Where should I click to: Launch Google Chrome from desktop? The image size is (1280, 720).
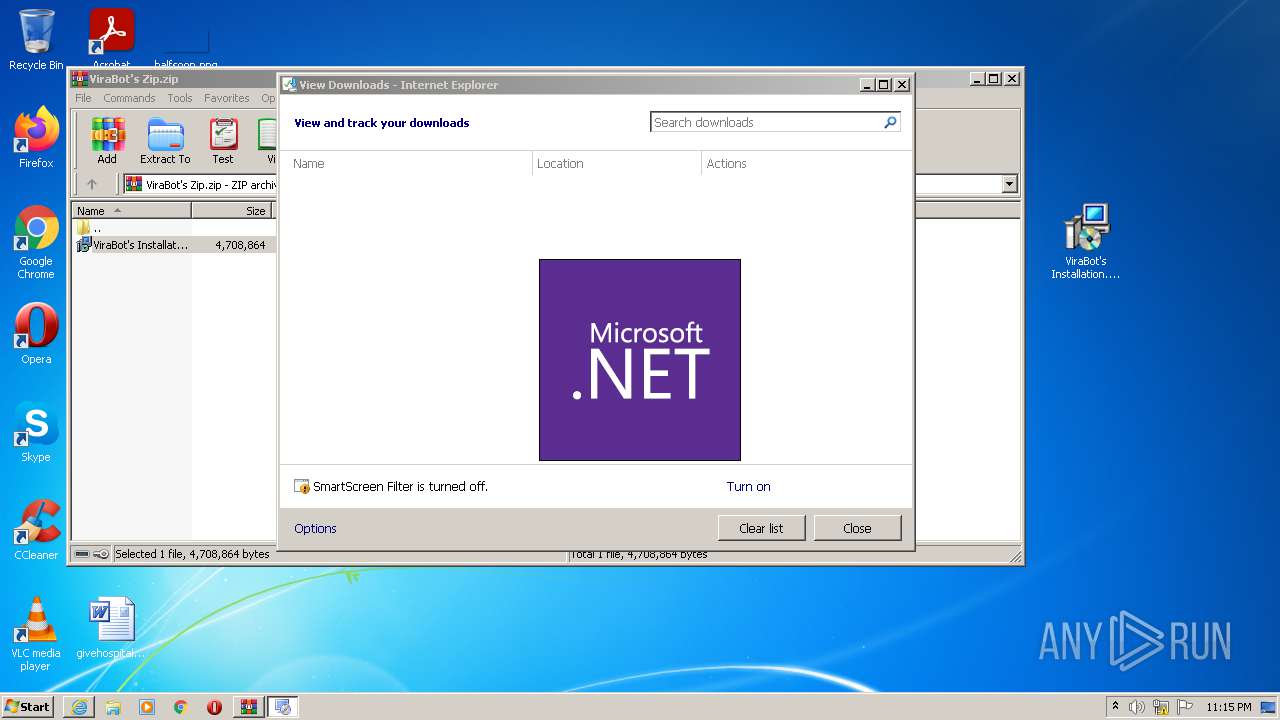tap(36, 242)
